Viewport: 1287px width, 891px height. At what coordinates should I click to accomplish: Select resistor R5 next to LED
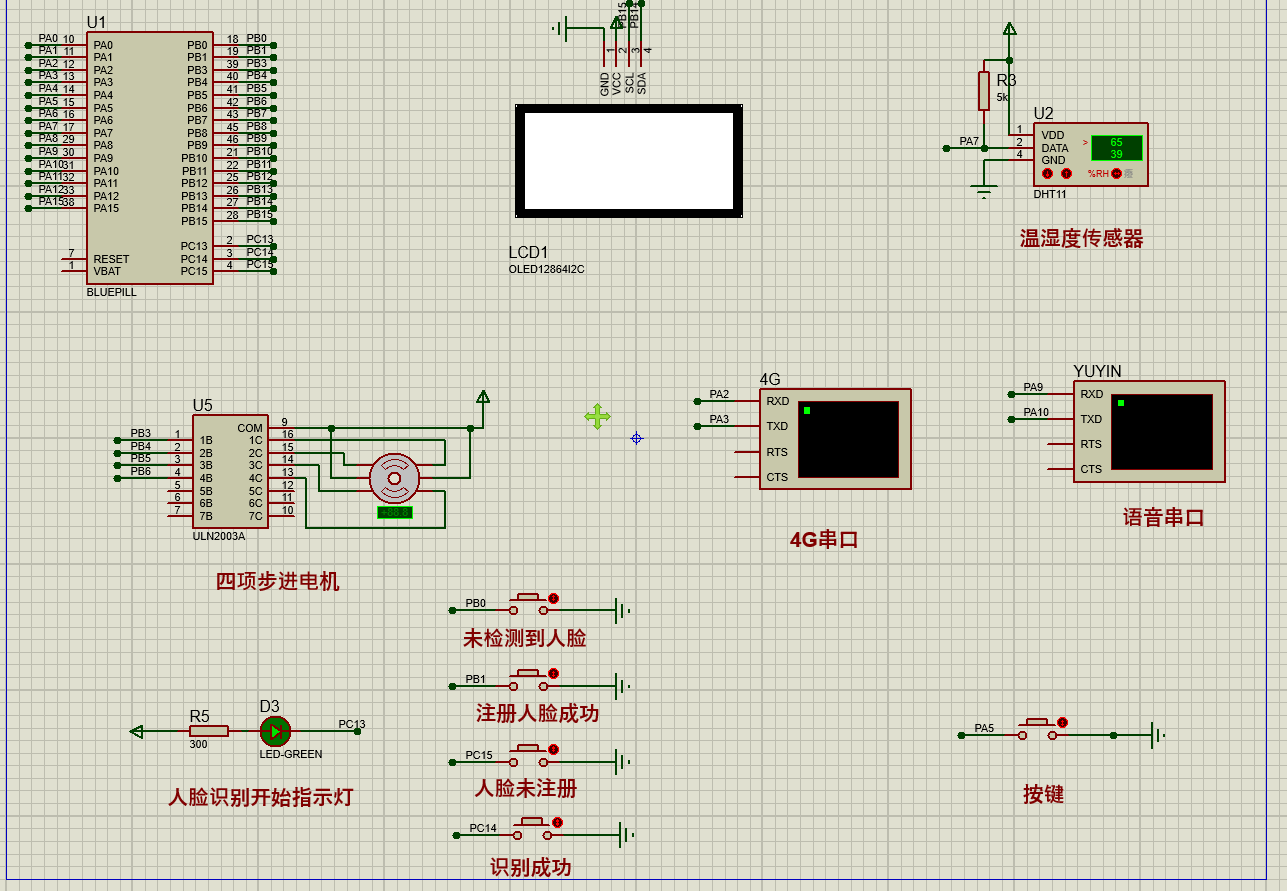coord(209,731)
